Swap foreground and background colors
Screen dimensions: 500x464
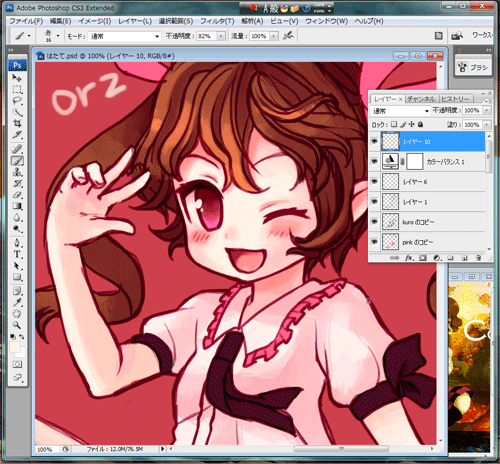pyautogui.click(x=22, y=337)
